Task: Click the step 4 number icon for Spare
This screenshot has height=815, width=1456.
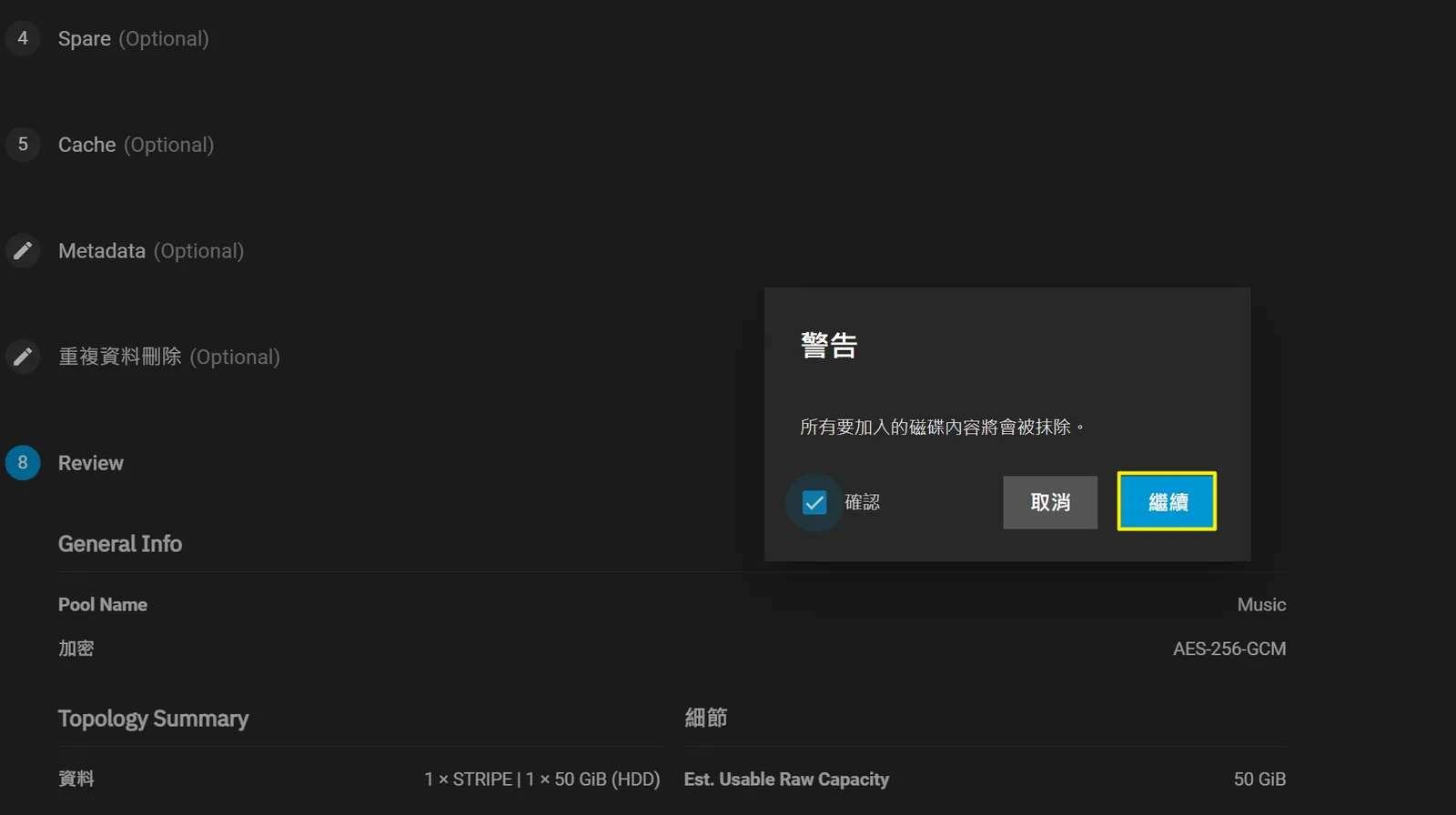Action: (x=23, y=38)
